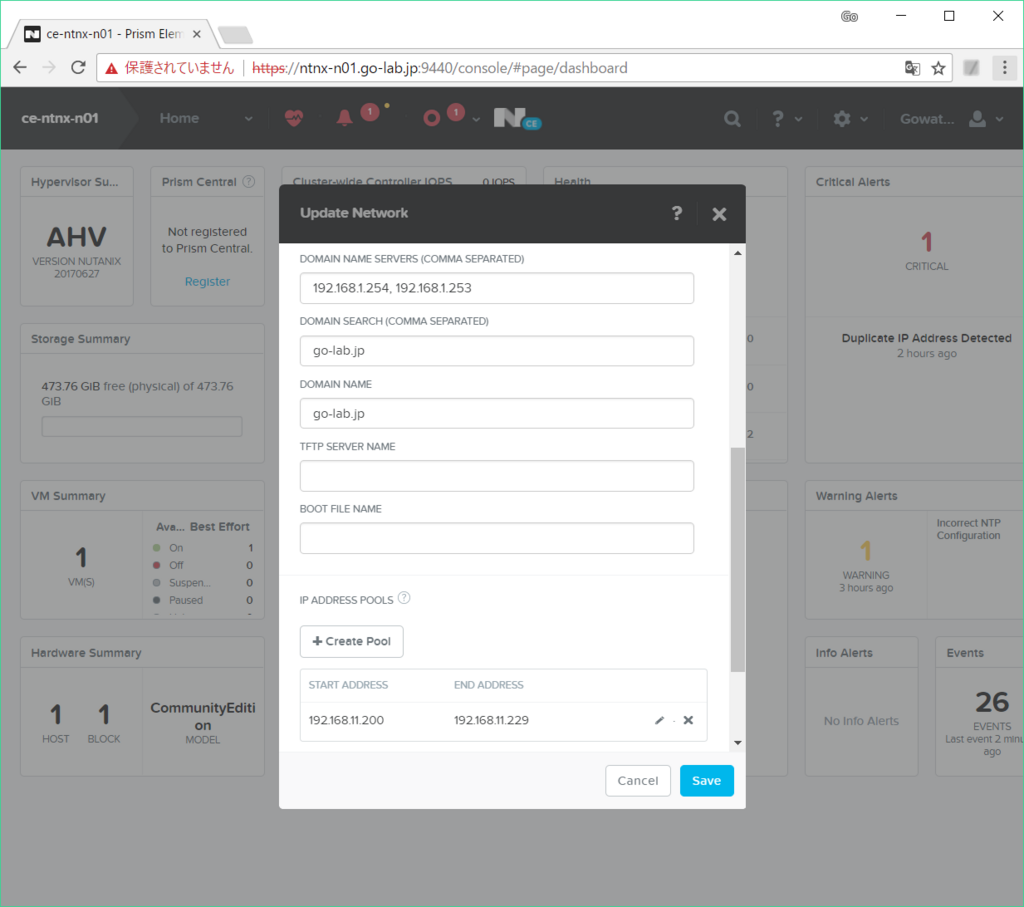Cancel the Update Network dialog
Viewport: 1024px width, 907px height.
coord(638,780)
